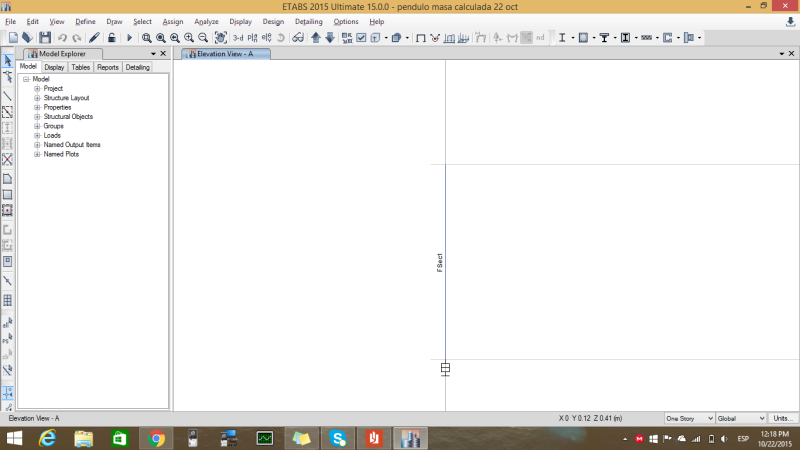
Task: Select the Reshape Object tool
Action: click(x=8, y=77)
